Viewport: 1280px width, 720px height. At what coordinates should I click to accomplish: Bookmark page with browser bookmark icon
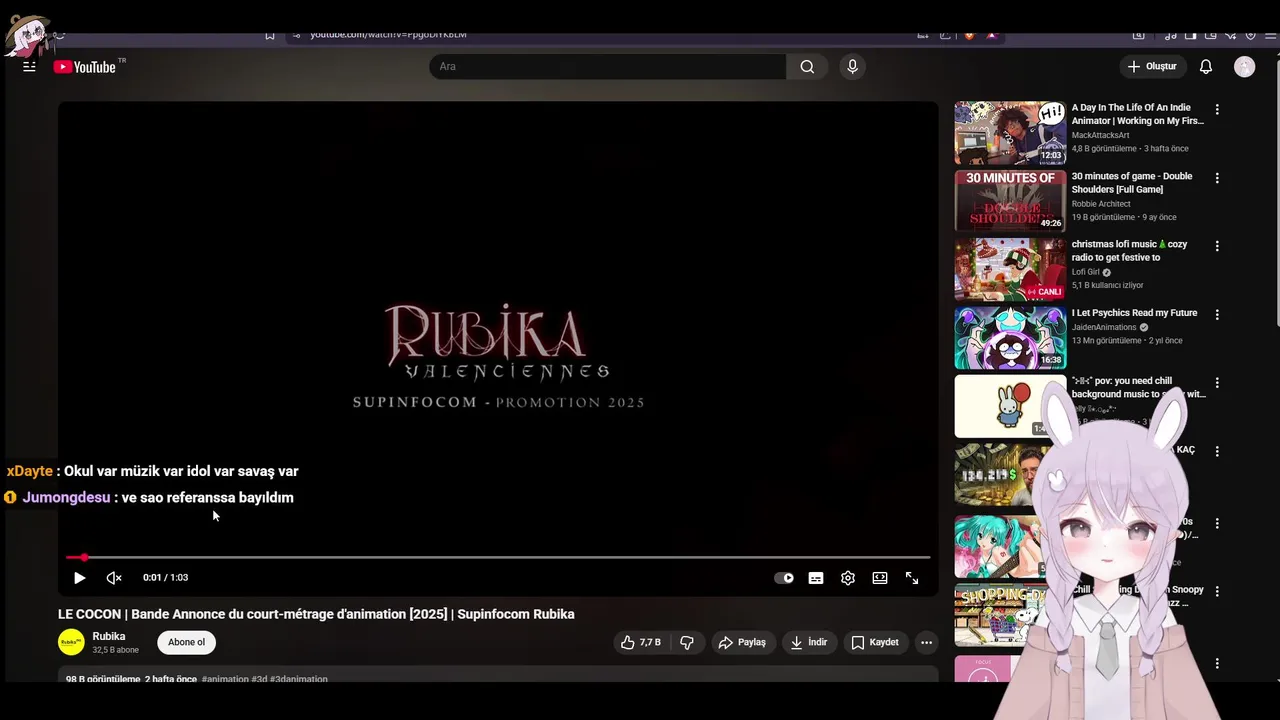click(269, 35)
